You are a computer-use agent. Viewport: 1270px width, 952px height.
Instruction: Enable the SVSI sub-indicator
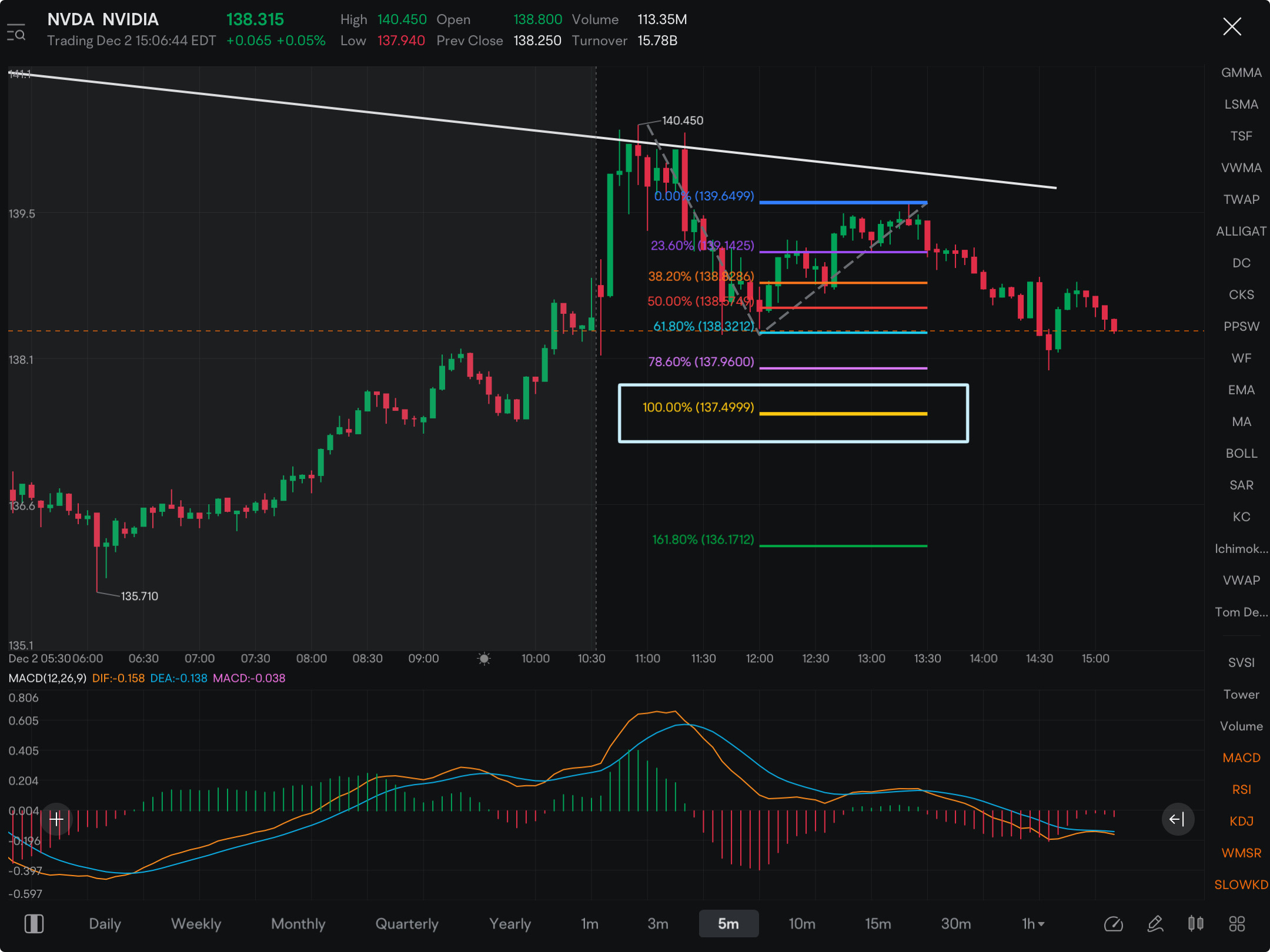1241,663
